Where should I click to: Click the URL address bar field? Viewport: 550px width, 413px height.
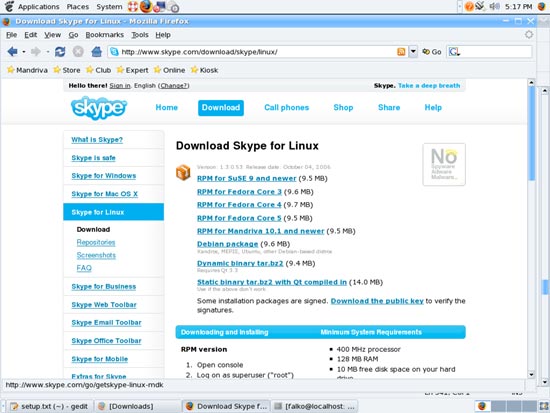tap(258, 52)
